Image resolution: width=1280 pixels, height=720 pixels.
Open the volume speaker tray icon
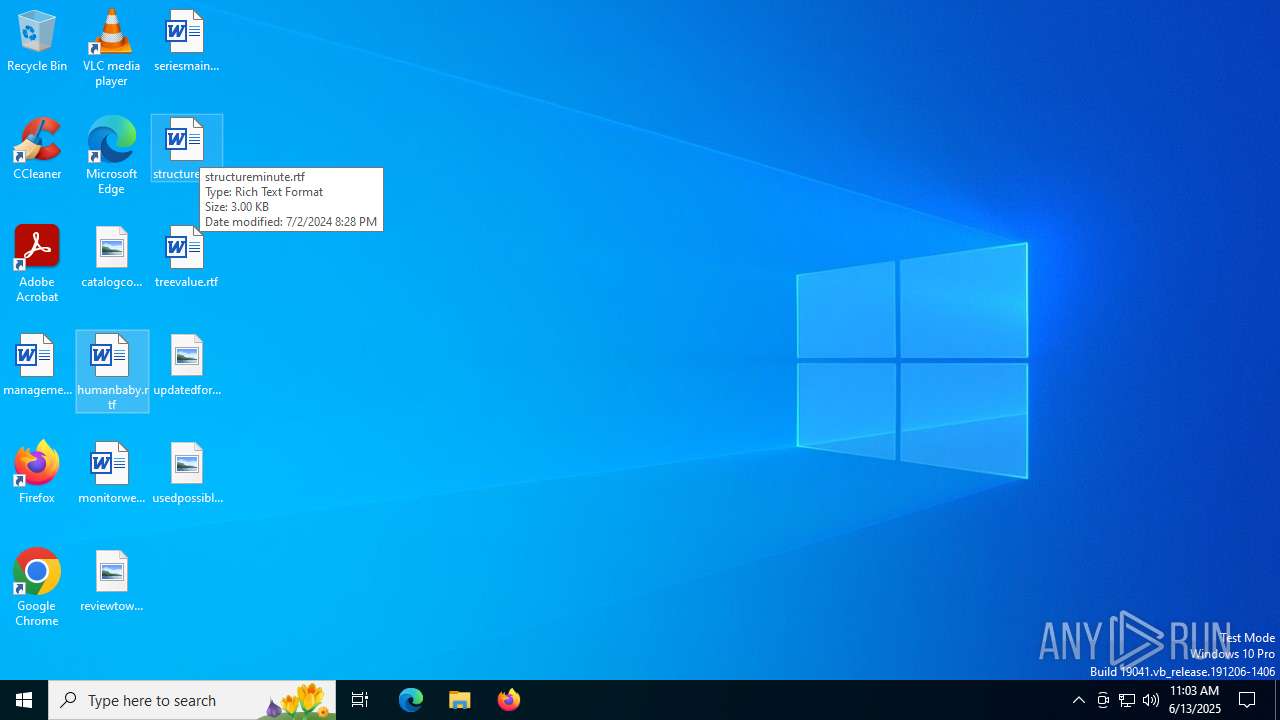[x=1151, y=700]
